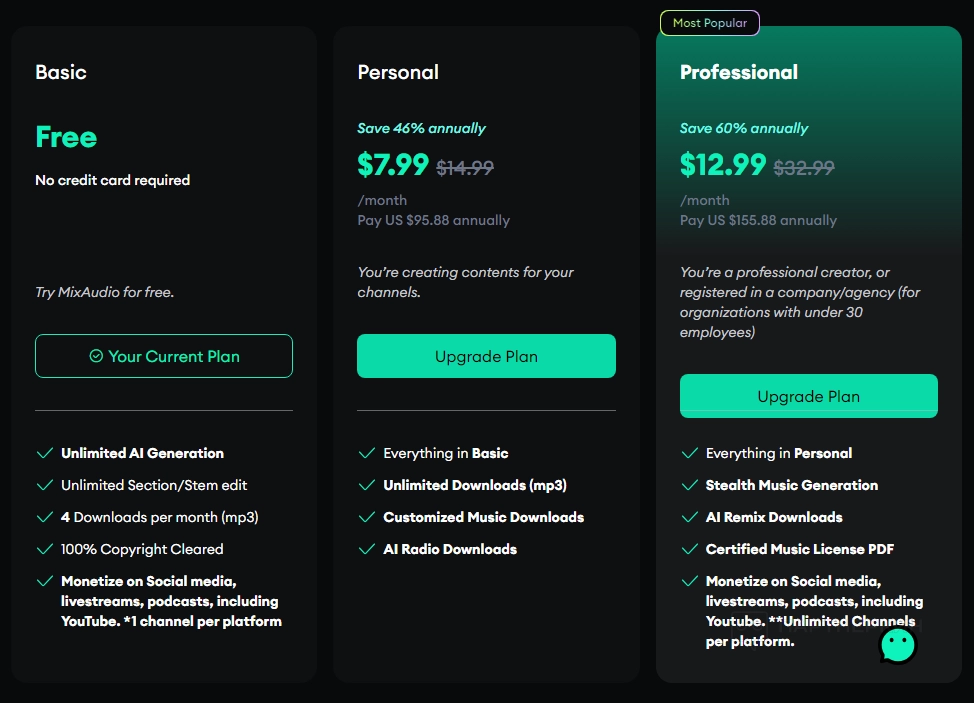This screenshot has height=703, width=974.
Task: Click checkmark beside 100% Copyright Cleared
Action: (x=44, y=549)
